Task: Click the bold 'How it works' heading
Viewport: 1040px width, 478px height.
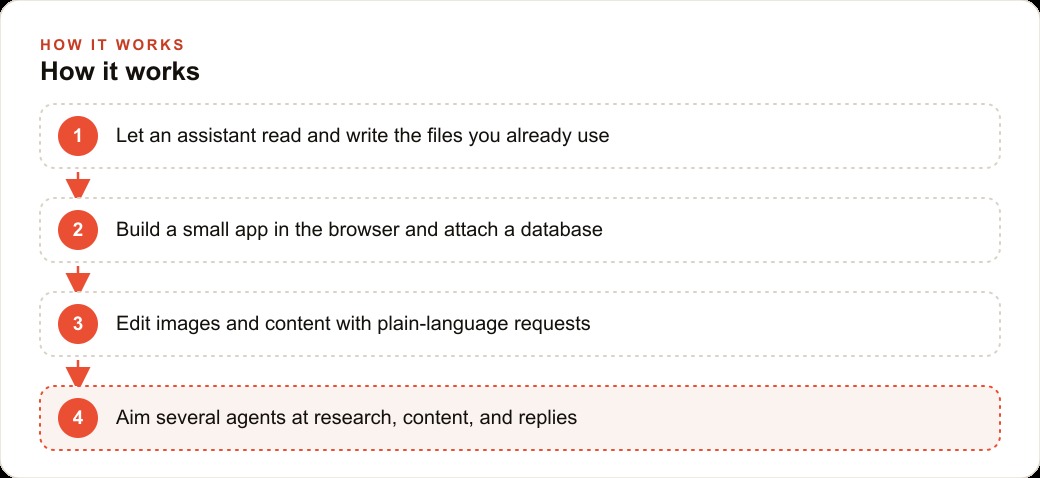Action: tap(120, 72)
